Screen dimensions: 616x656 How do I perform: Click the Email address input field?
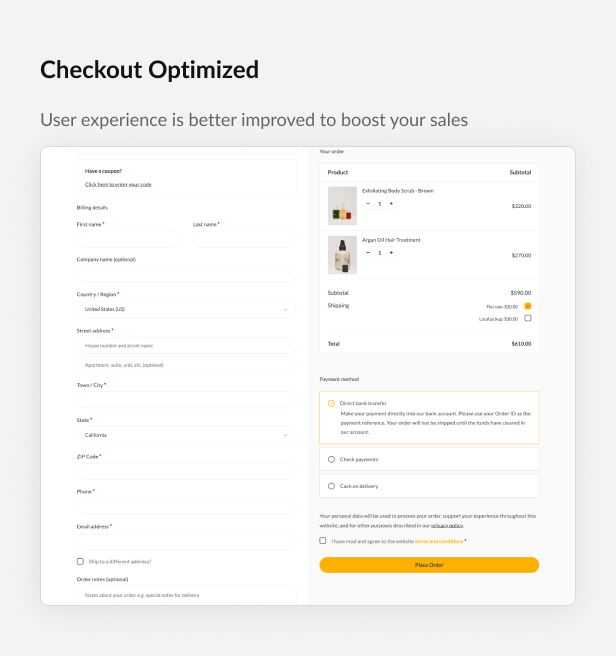[x=186, y=541]
